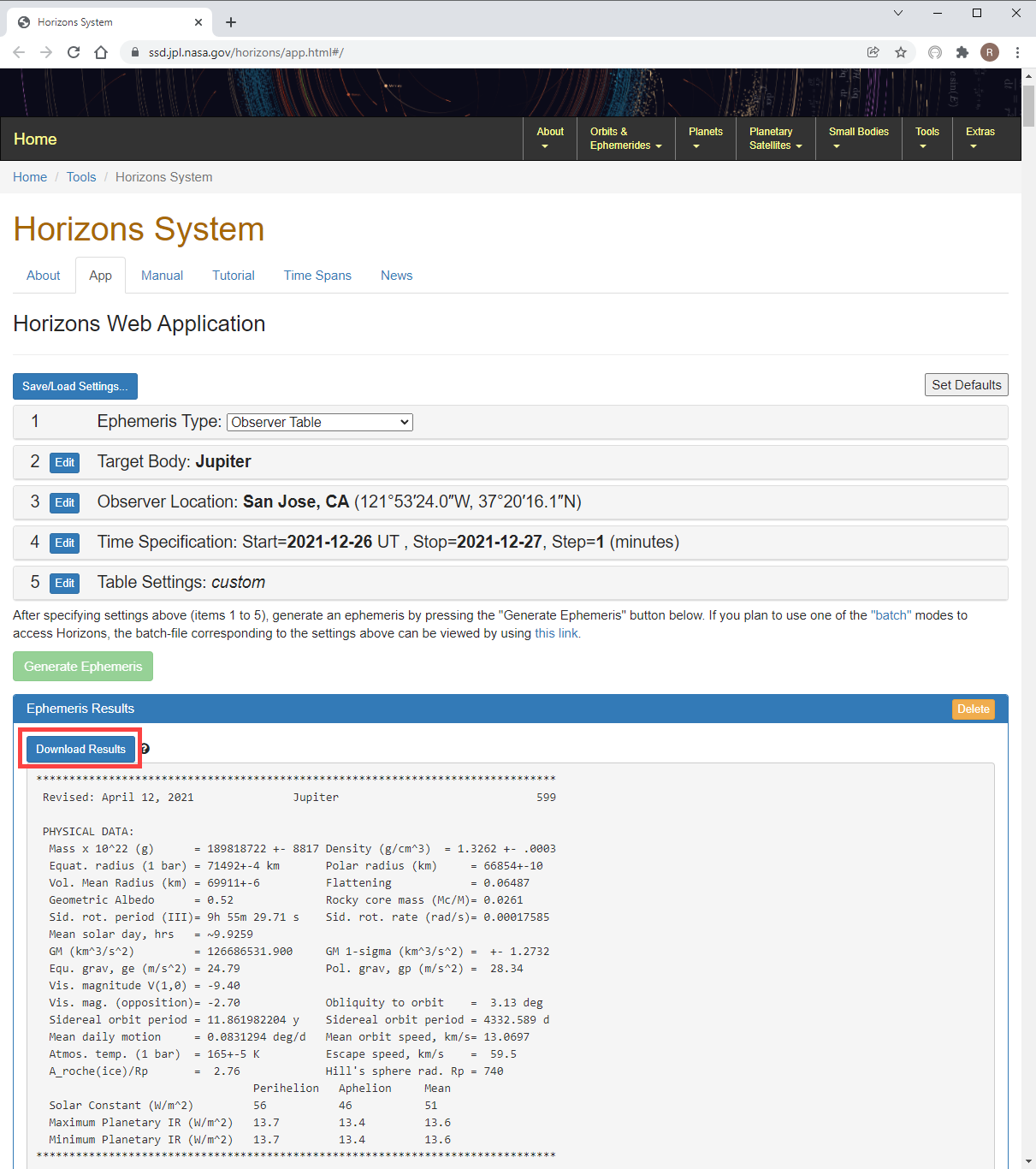Edit the Observer Location setting
The width and height of the screenshot is (1036, 1169).
(65, 502)
